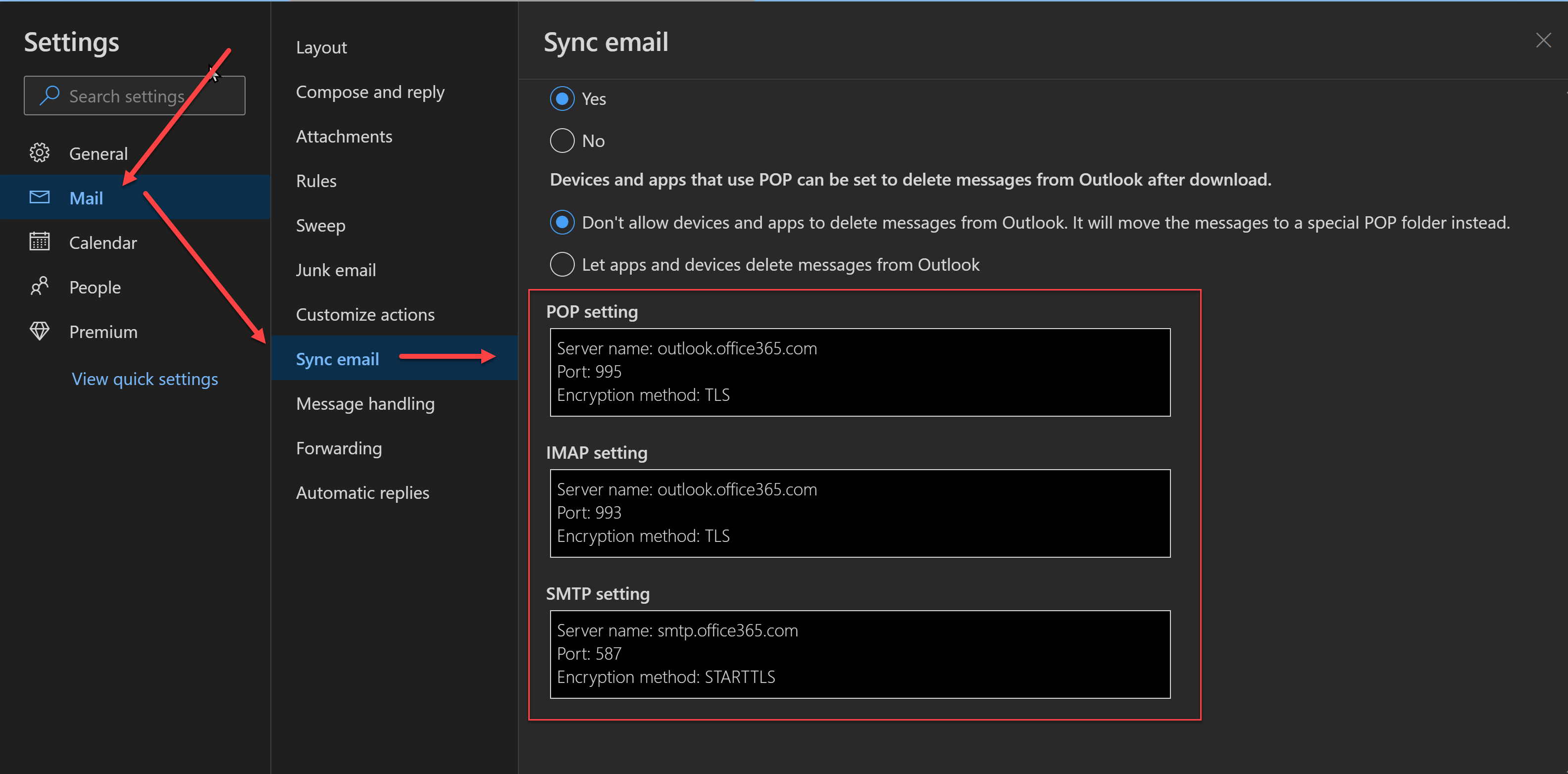Click the General gear icon

pyautogui.click(x=40, y=153)
